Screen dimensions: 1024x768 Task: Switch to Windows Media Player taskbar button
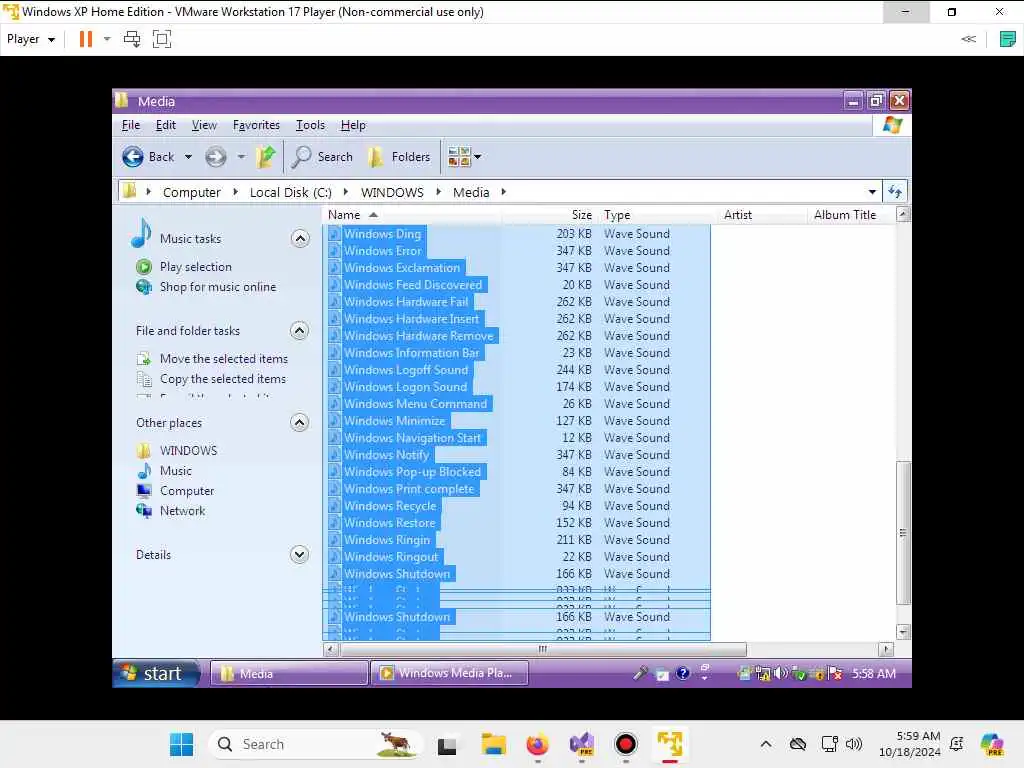(x=449, y=673)
